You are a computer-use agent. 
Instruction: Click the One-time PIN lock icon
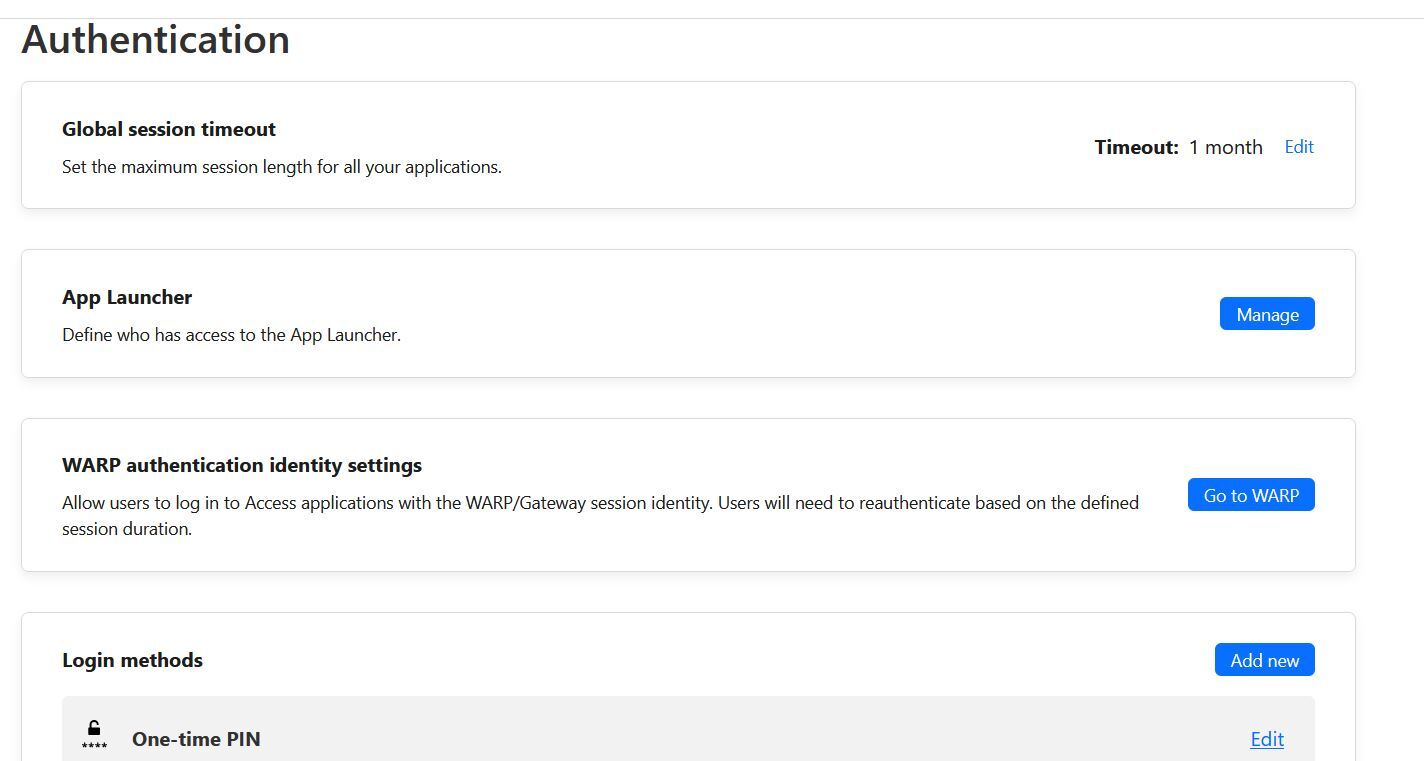coord(94,734)
